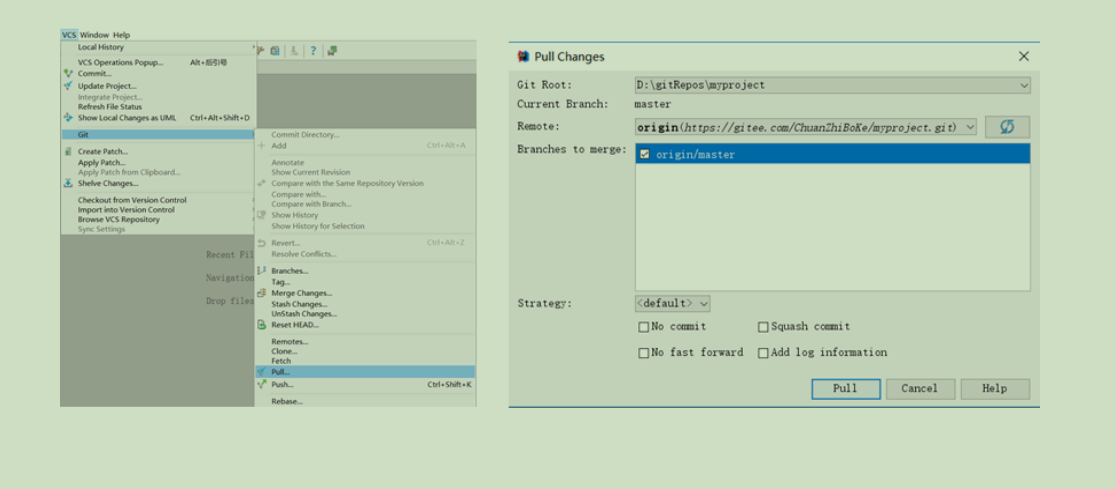The image size is (1116, 489).
Task: Close the Pull Changes dialog
Action: point(1023,56)
